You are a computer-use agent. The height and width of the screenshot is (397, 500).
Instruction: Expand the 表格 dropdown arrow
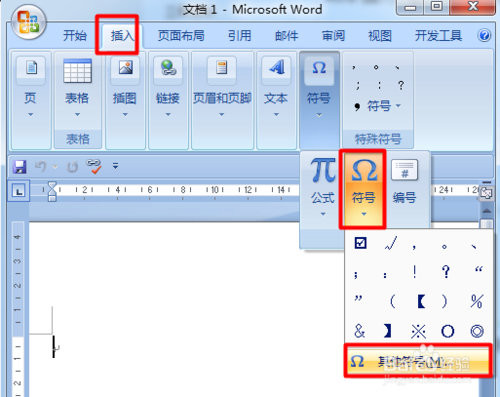(x=77, y=114)
